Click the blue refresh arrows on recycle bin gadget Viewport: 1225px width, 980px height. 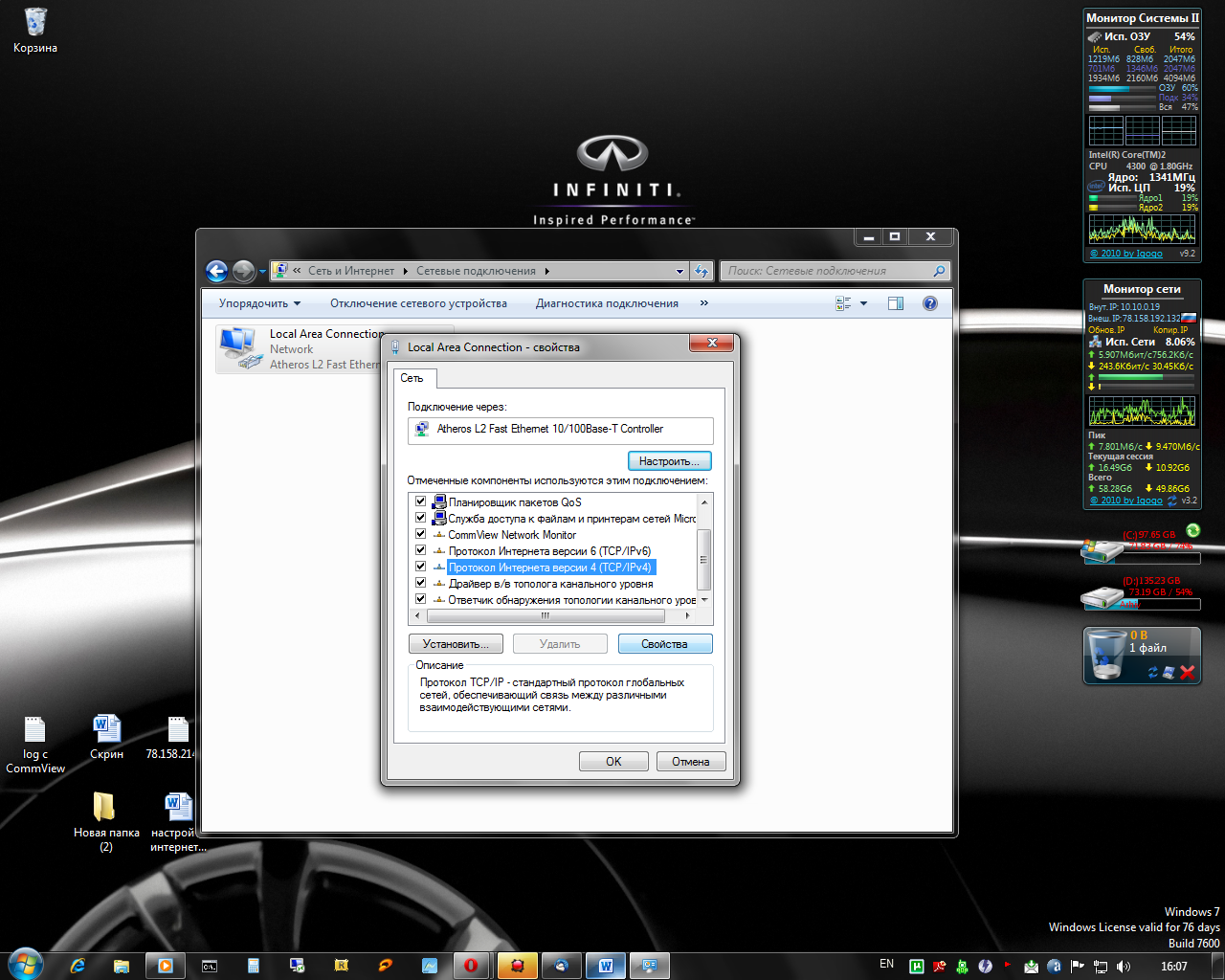(1153, 673)
